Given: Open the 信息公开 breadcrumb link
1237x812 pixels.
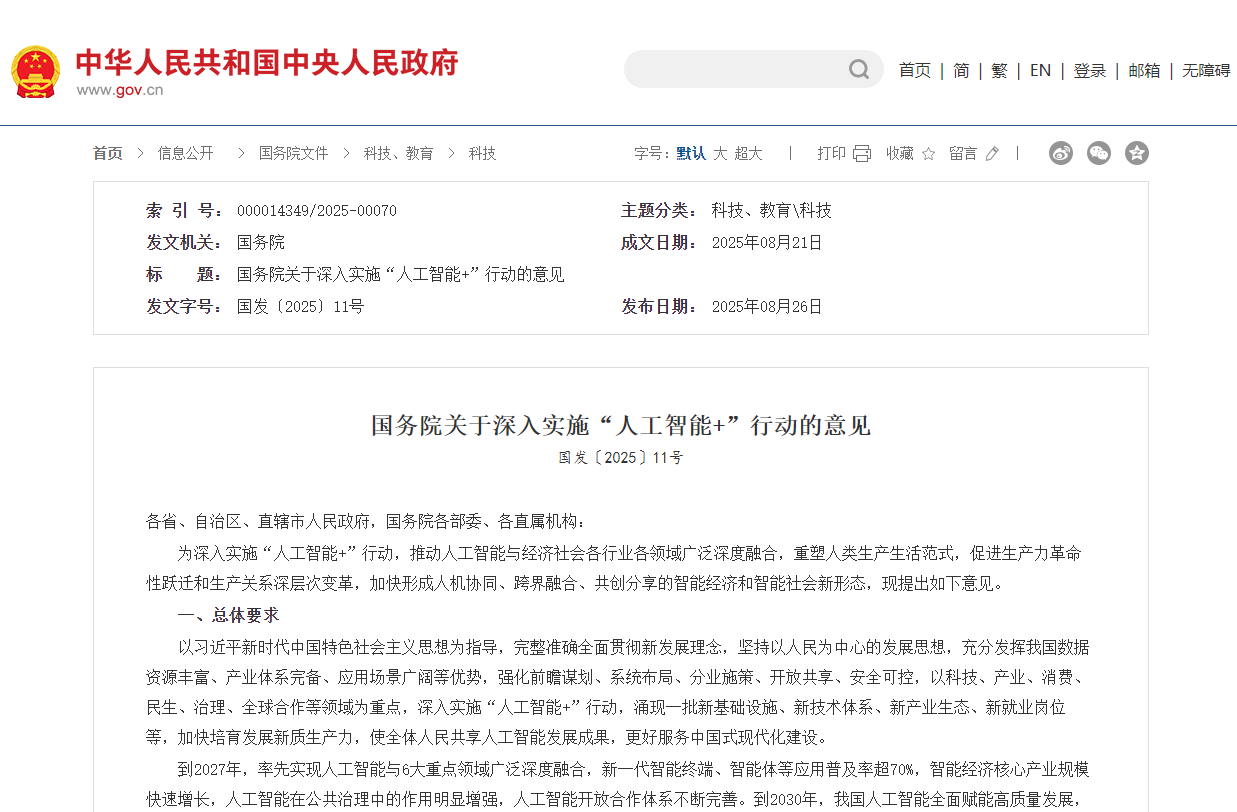Looking at the screenshot, I should [x=185, y=153].
